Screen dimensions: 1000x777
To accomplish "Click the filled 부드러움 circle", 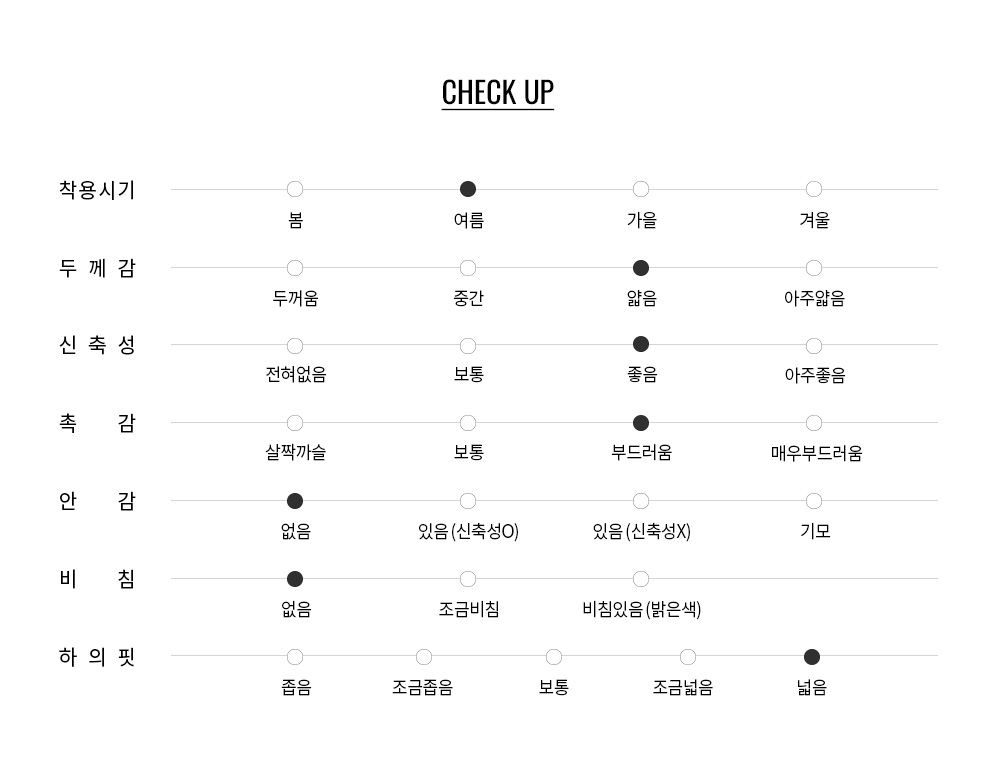I will 641,423.
